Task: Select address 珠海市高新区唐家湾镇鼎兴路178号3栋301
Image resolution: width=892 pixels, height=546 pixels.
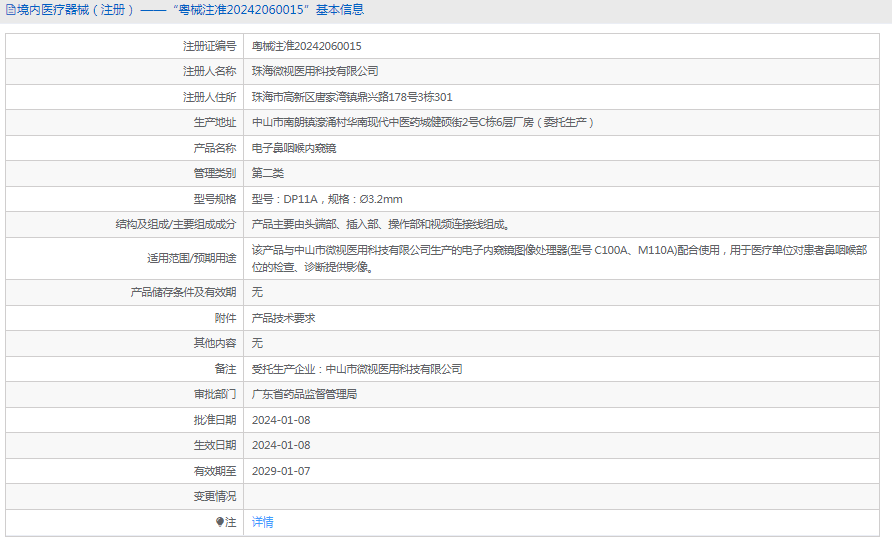Action: click(352, 97)
